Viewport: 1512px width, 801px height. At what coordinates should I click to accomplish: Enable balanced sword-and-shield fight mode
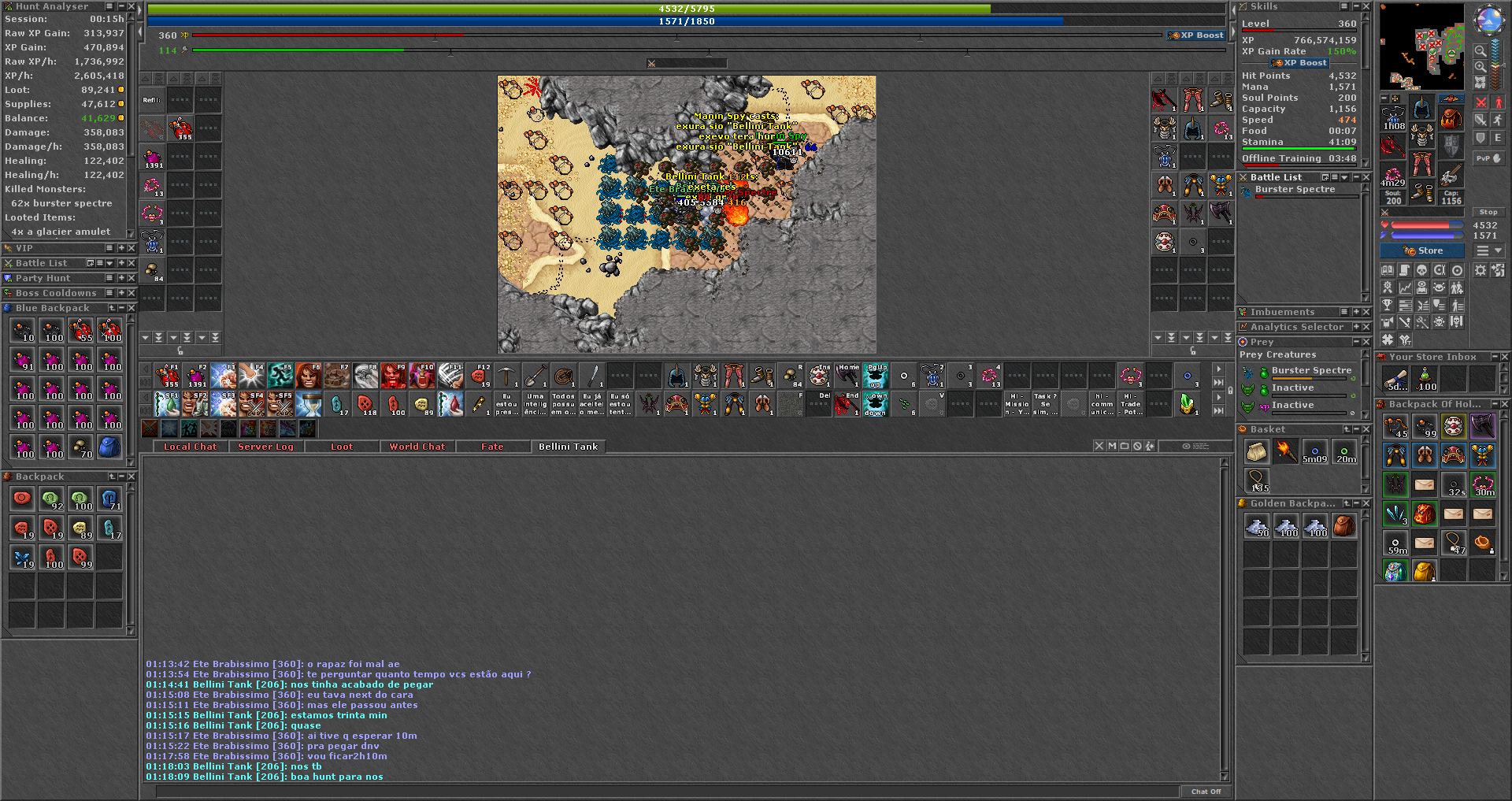point(1480,120)
